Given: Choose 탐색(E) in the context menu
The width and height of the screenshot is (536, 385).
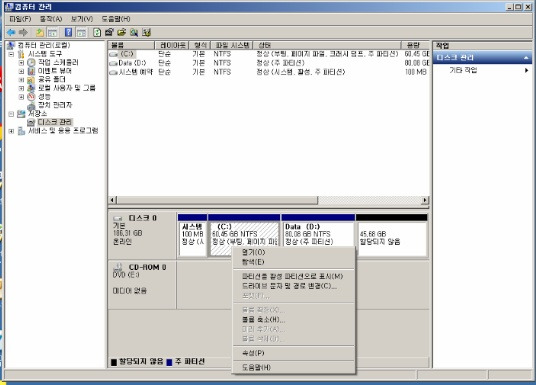Looking at the screenshot, I should pyautogui.click(x=293, y=262).
